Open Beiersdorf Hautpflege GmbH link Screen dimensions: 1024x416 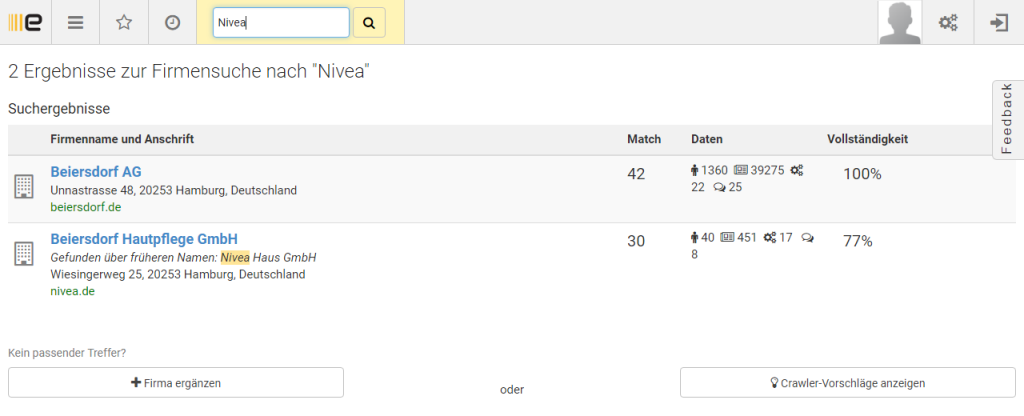[x=144, y=239]
